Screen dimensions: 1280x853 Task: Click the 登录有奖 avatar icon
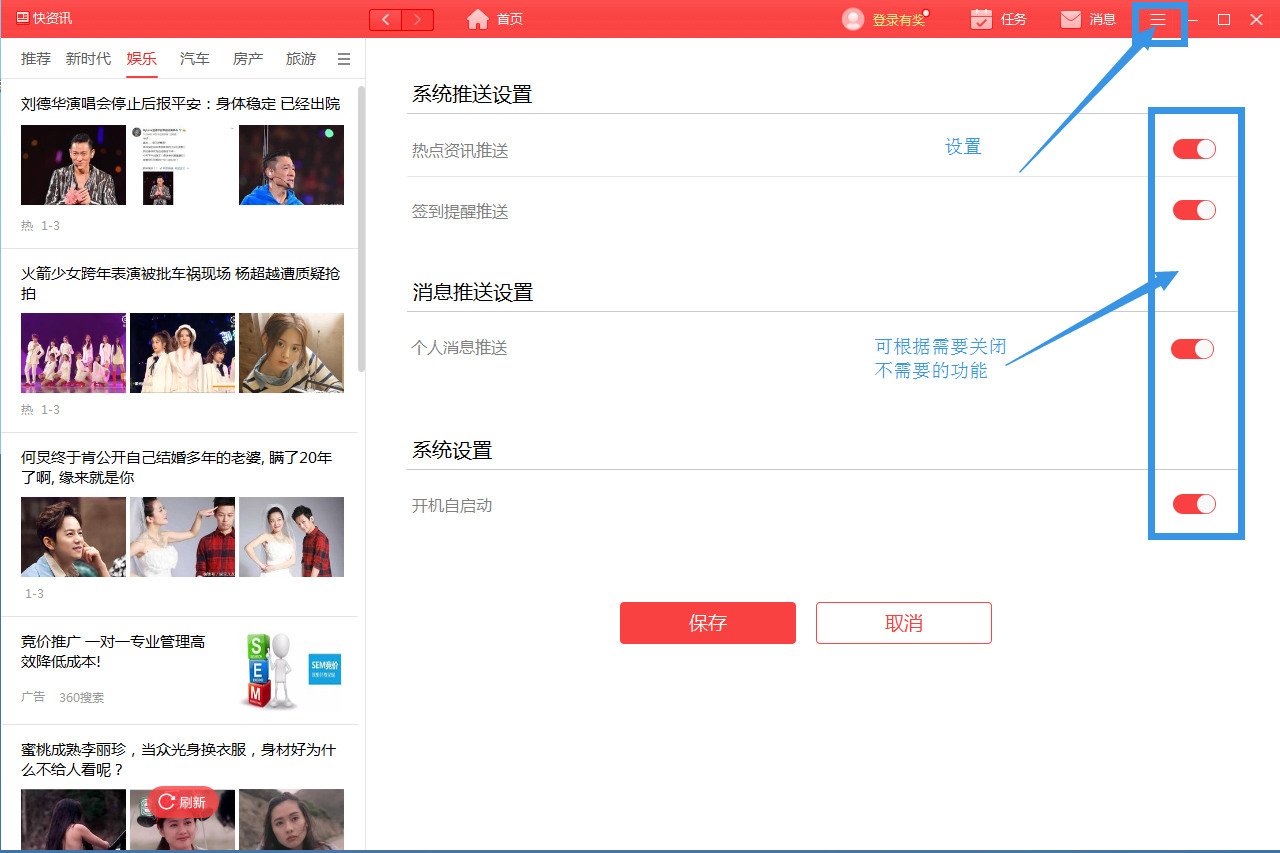point(852,18)
